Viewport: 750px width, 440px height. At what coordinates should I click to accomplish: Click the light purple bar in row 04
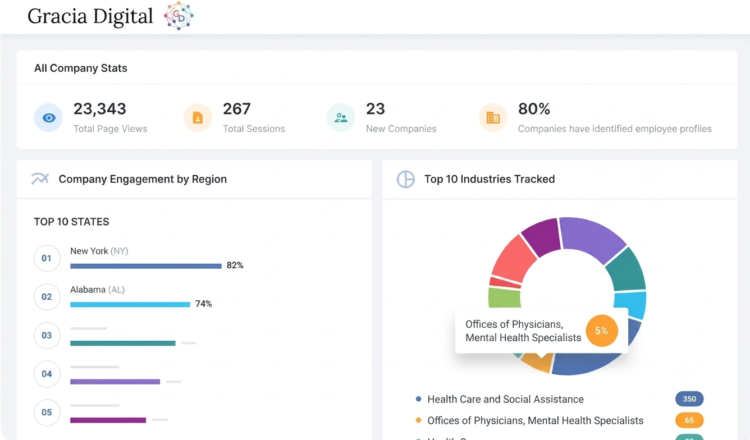pos(115,382)
